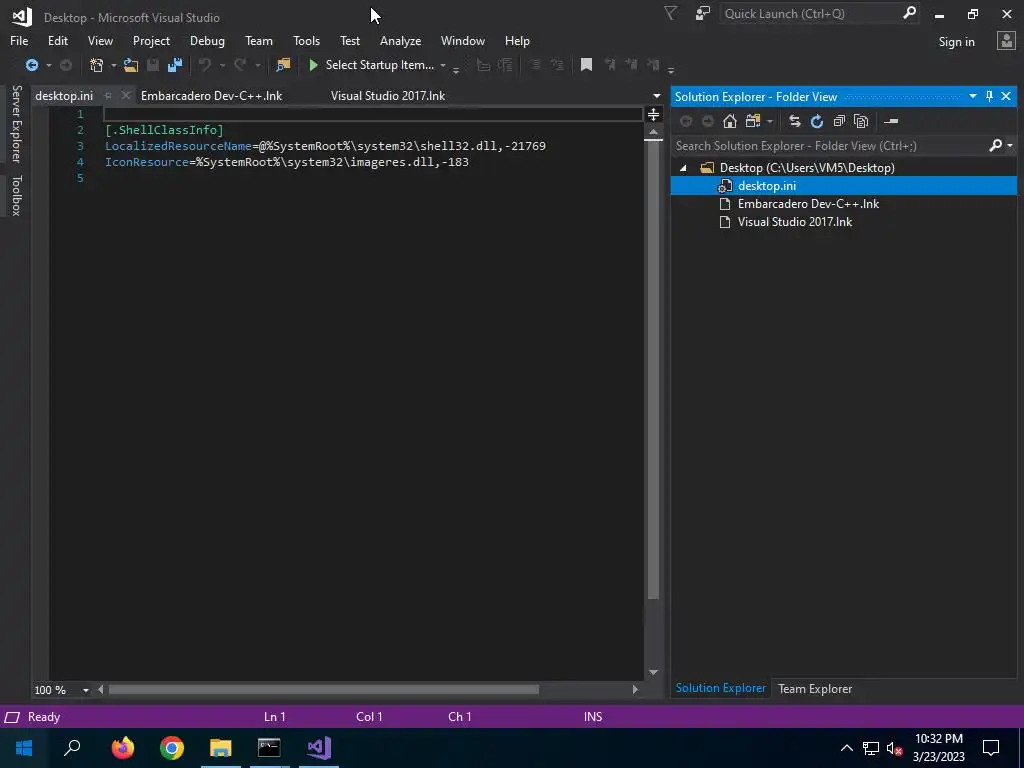
Task: Click the editor vertical scrollbar thumb
Action: [653, 370]
